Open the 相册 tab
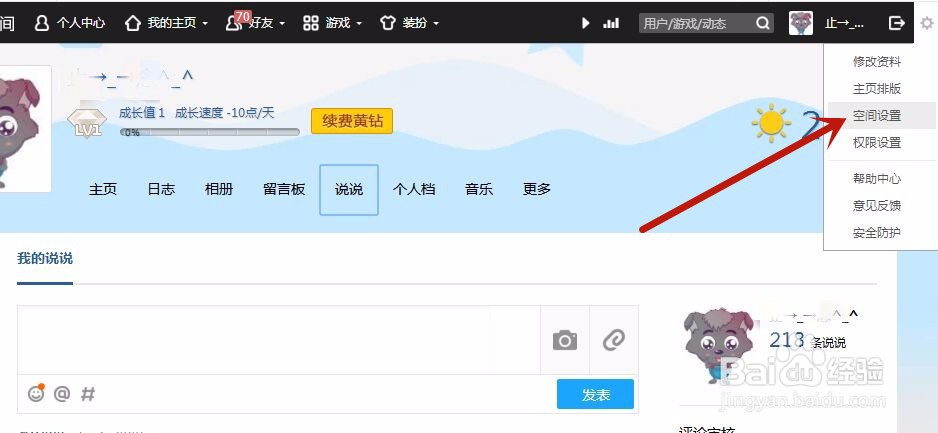Image resolution: width=938 pixels, height=433 pixels. 219,190
